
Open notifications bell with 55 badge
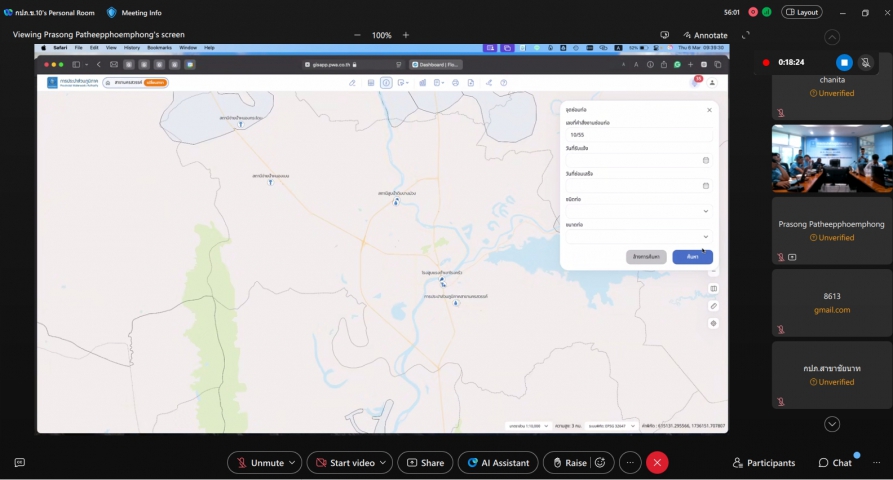(x=695, y=82)
